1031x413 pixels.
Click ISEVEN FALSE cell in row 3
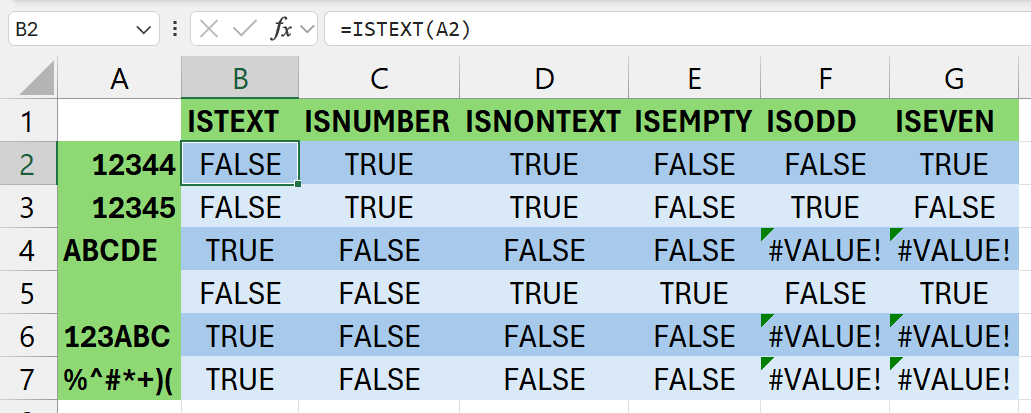pos(954,207)
